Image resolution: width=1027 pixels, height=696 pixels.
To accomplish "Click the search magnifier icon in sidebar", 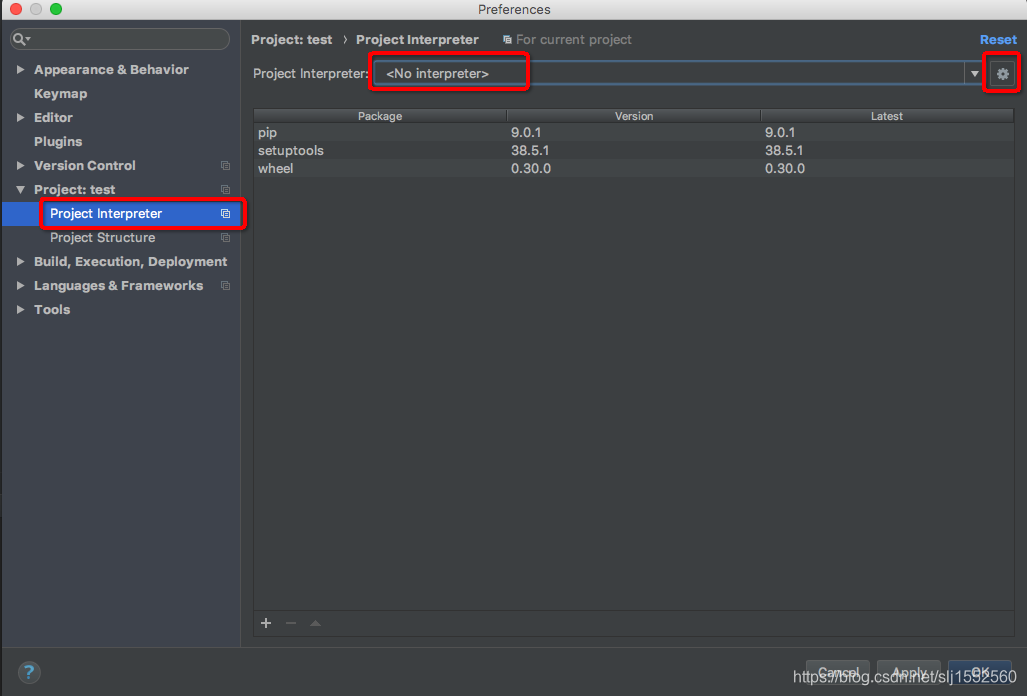I will click(20, 39).
